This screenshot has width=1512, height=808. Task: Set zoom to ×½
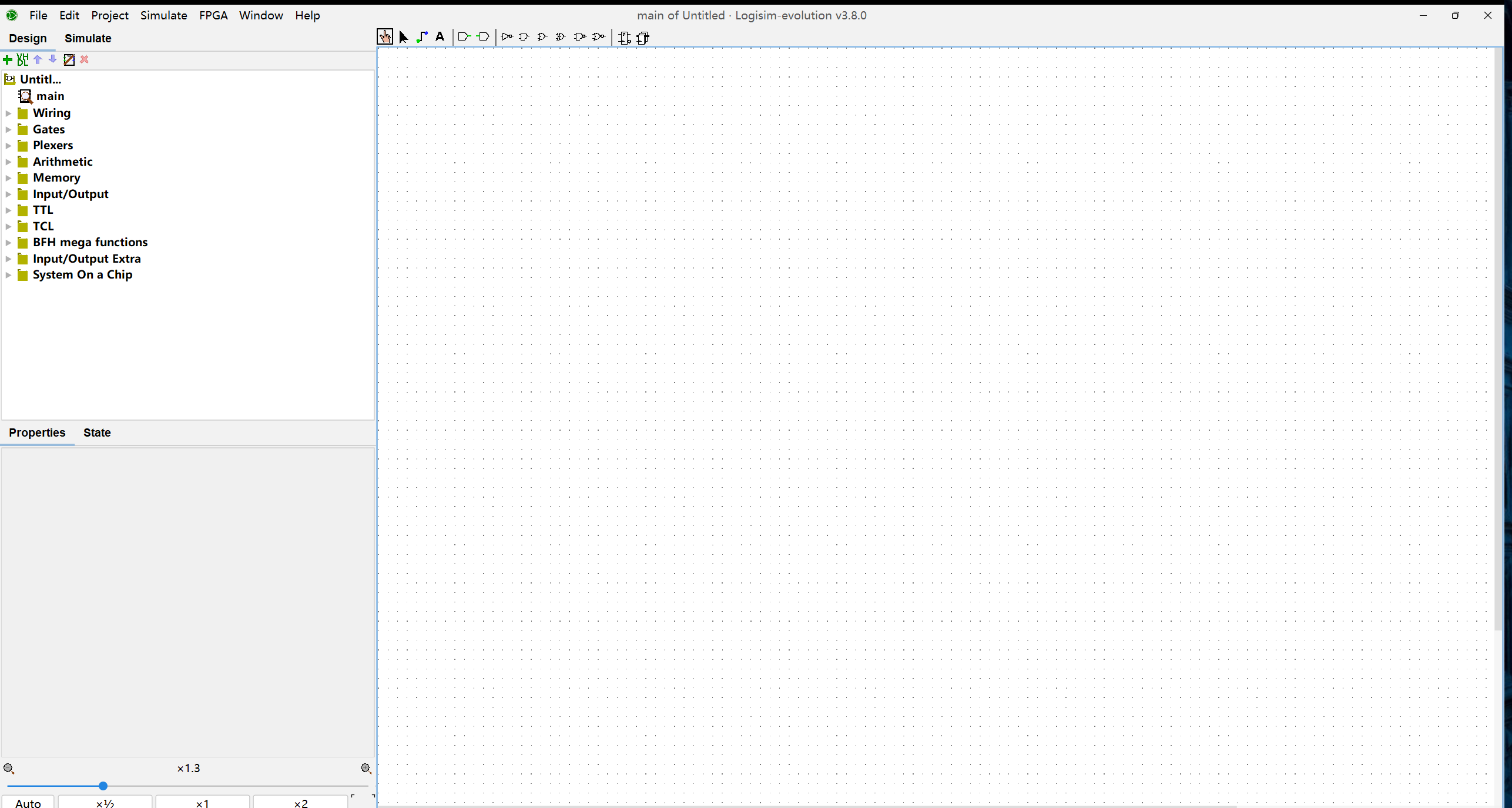pos(105,803)
